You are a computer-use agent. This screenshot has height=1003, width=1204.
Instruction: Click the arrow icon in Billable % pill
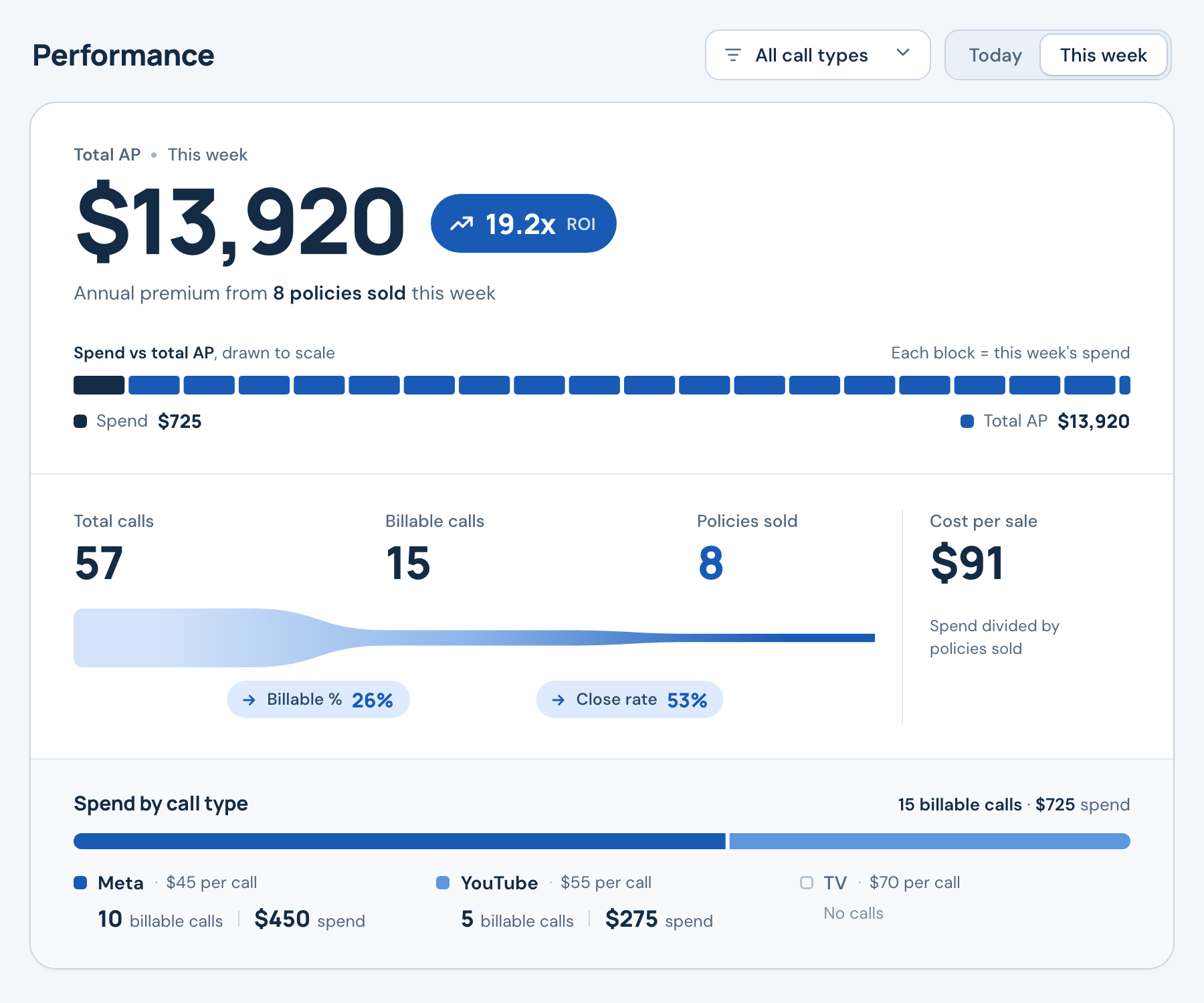pos(249,699)
